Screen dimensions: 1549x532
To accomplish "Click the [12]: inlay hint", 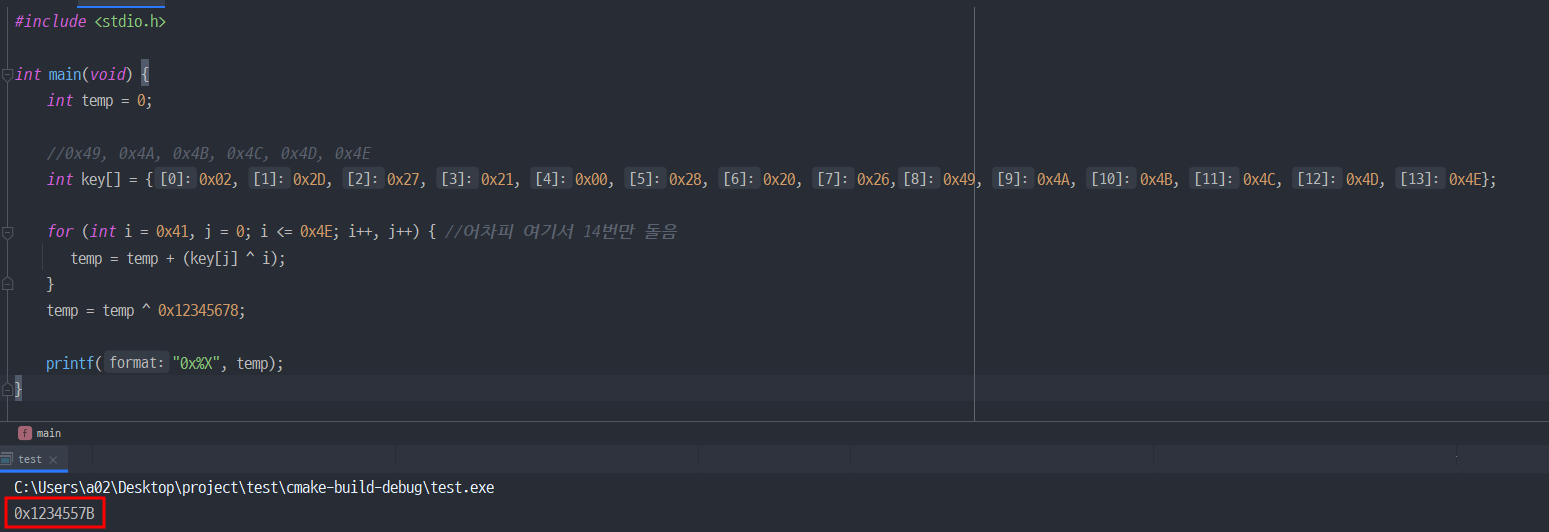I will 1318,179.
